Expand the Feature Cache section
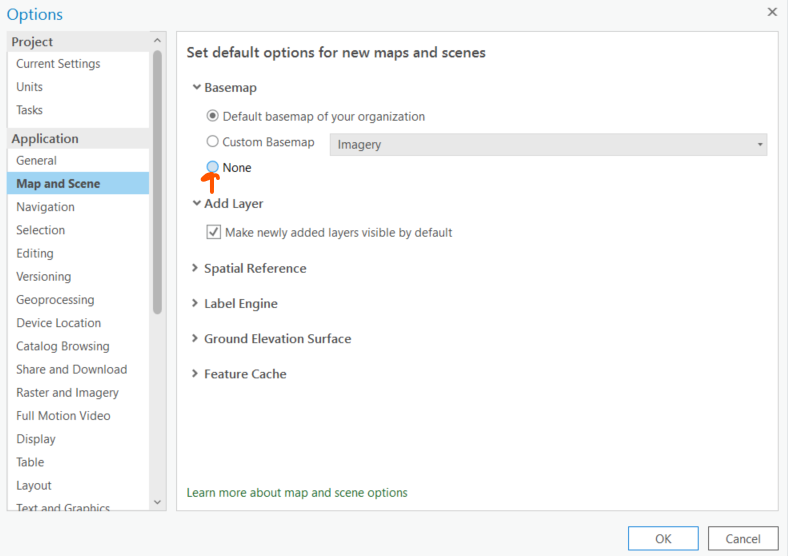This screenshot has height=556, width=788. [x=196, y=374]
